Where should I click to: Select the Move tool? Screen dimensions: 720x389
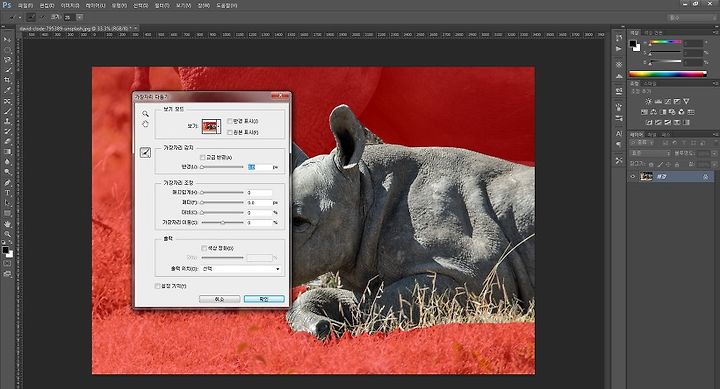[7, 39]
